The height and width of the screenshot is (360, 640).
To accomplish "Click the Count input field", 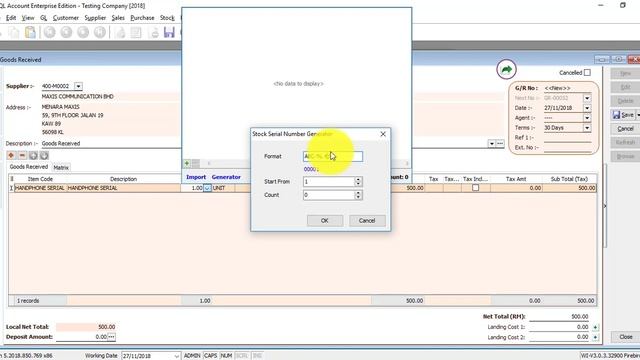I will point(329,195).
